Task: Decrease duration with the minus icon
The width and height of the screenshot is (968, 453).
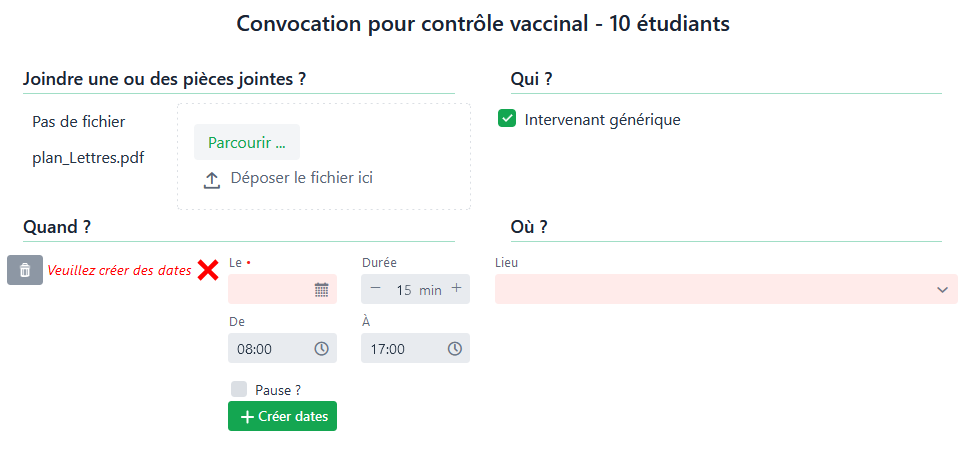Action: [x=376, y=289]
